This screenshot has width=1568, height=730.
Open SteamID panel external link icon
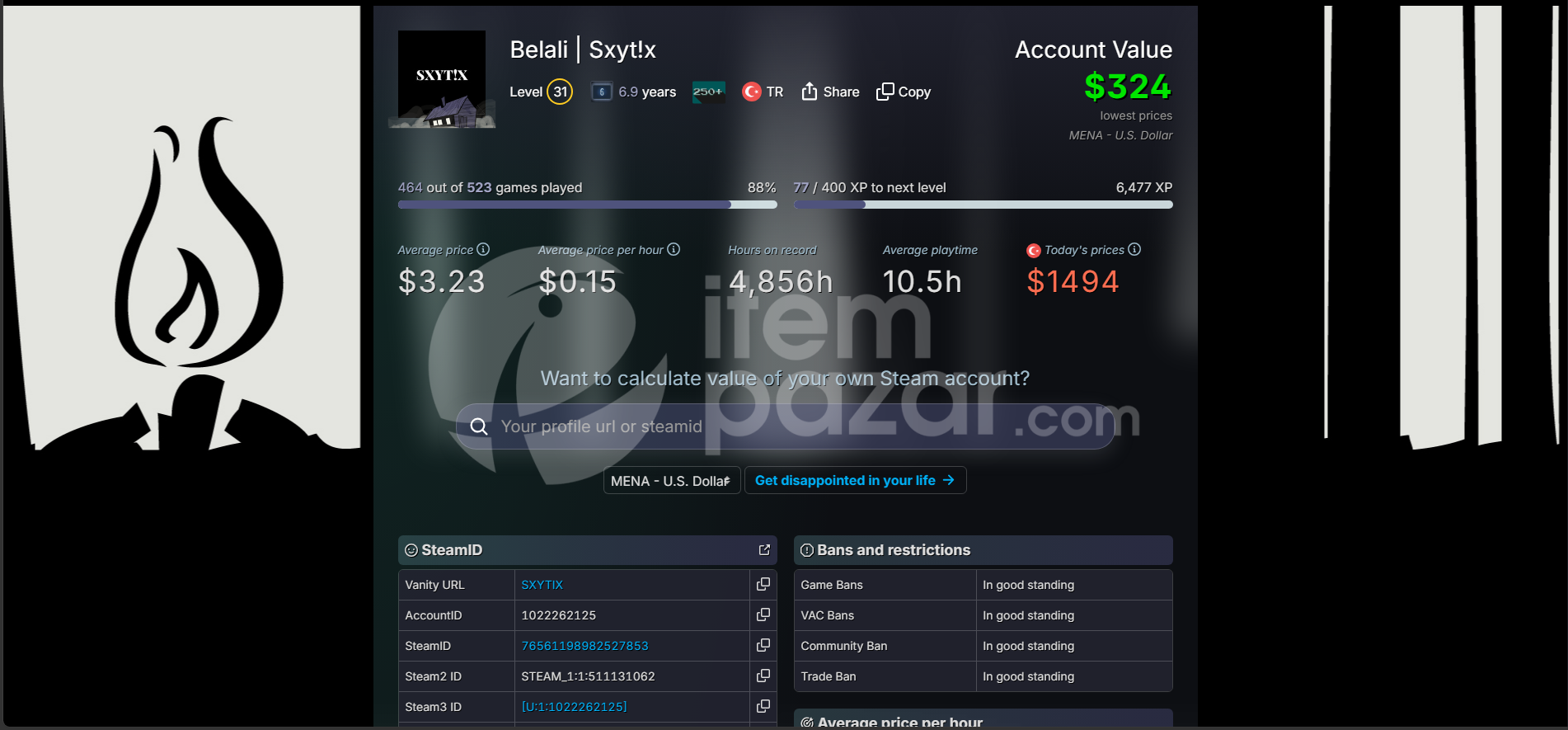coord(764,549)
